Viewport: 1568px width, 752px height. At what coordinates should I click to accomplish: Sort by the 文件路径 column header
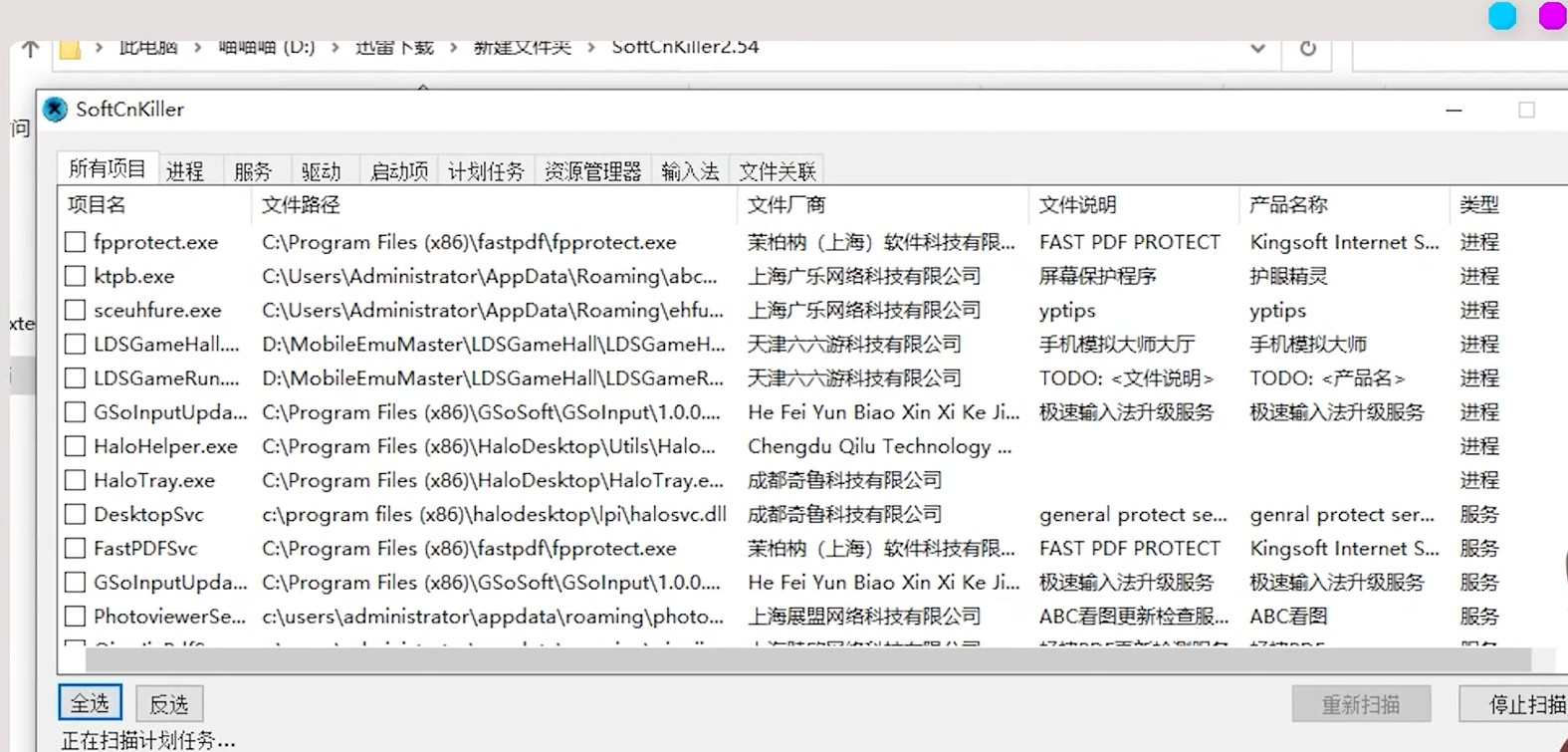[x=495, y=204]
